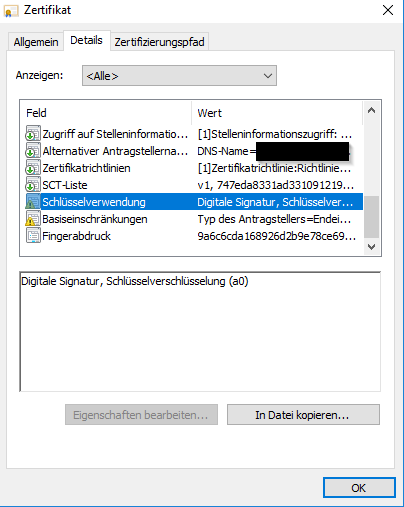The image size is (404, 507).
Task: Confirm the dialog with OK
Action: [359, 488]
